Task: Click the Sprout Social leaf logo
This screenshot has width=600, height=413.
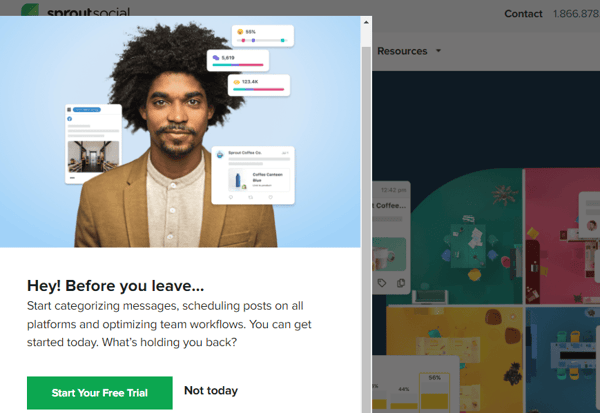Action: click(x=30, y=10)
